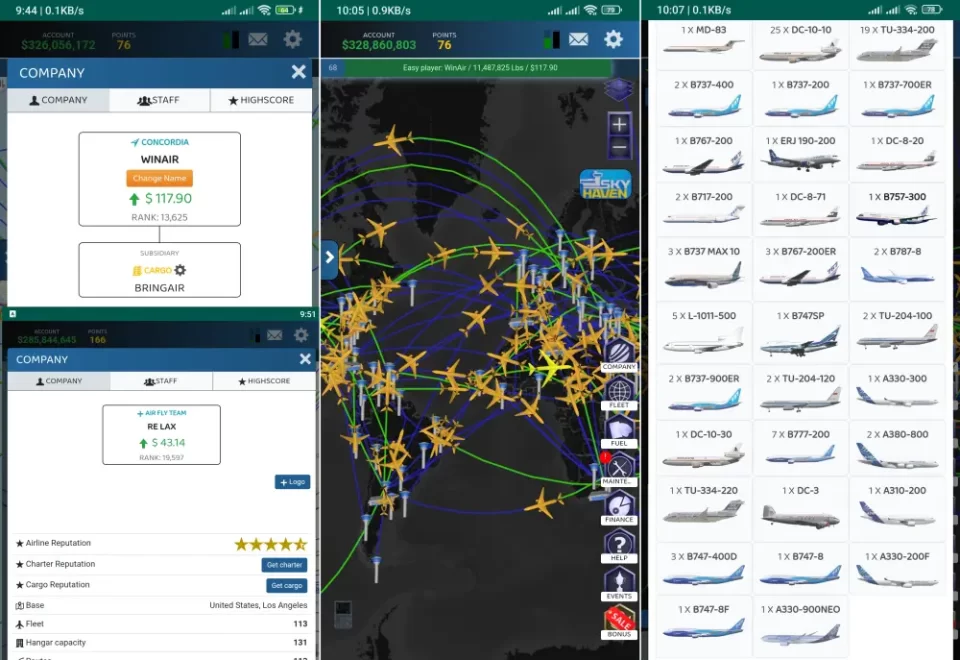960x660 pixels.
Task: Open the Sale Bonus icon
Action: pos(619,621)
